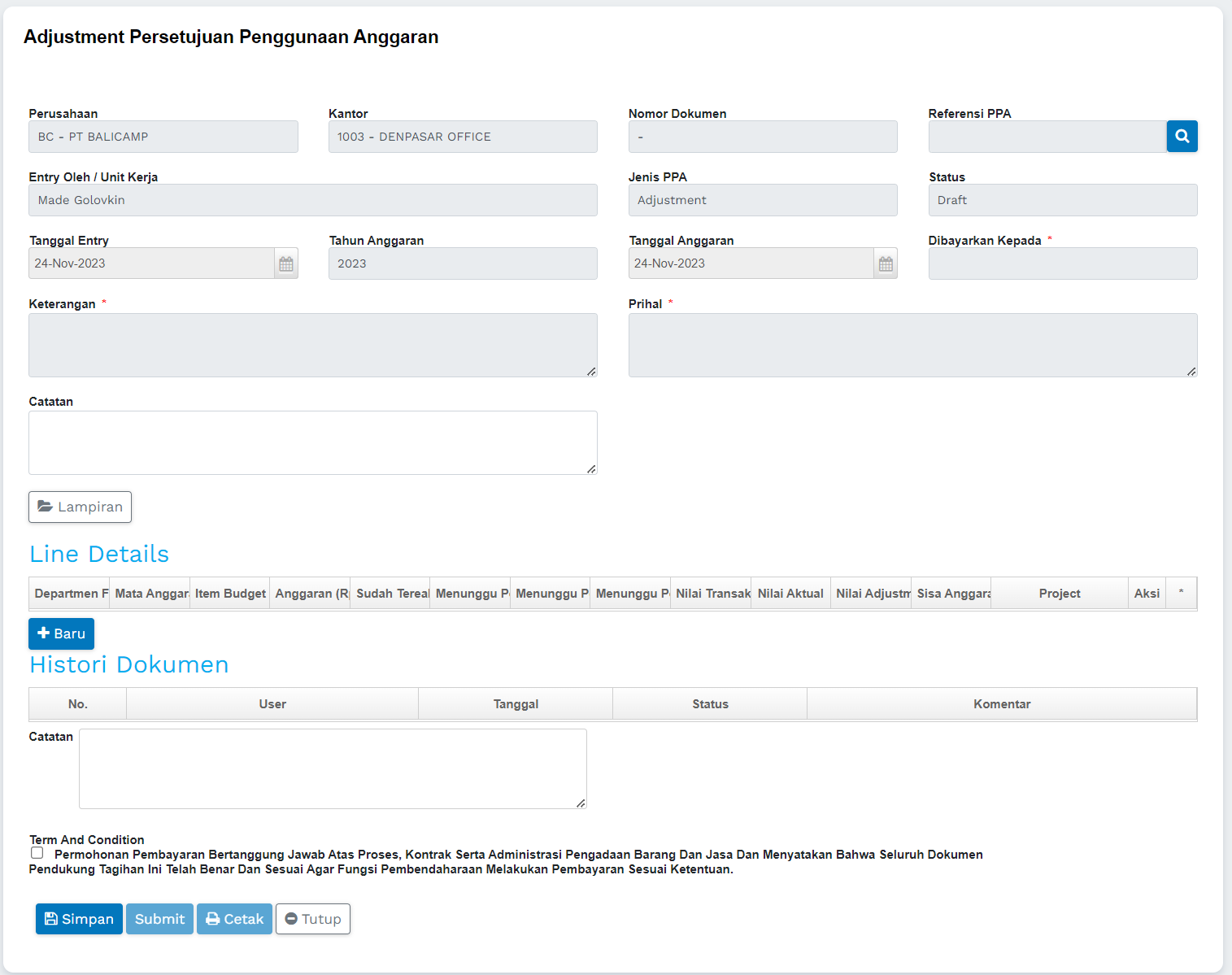Click the Project column header
Image resolution: width=1232 pixels, height=975 pixels.
pyautogui.click(x=1059, y=594)
